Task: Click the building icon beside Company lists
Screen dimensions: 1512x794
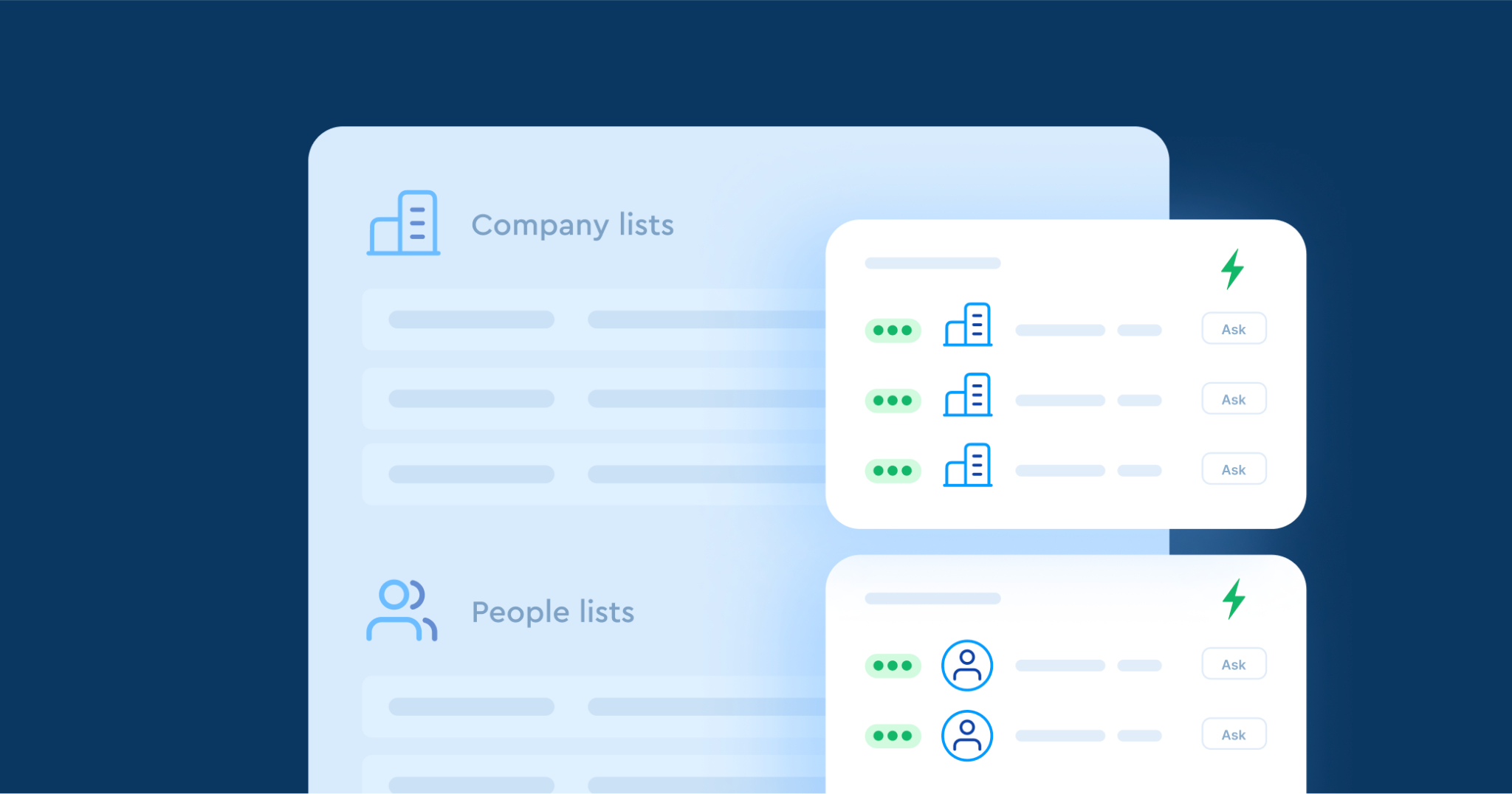Action: coord(404,223)
